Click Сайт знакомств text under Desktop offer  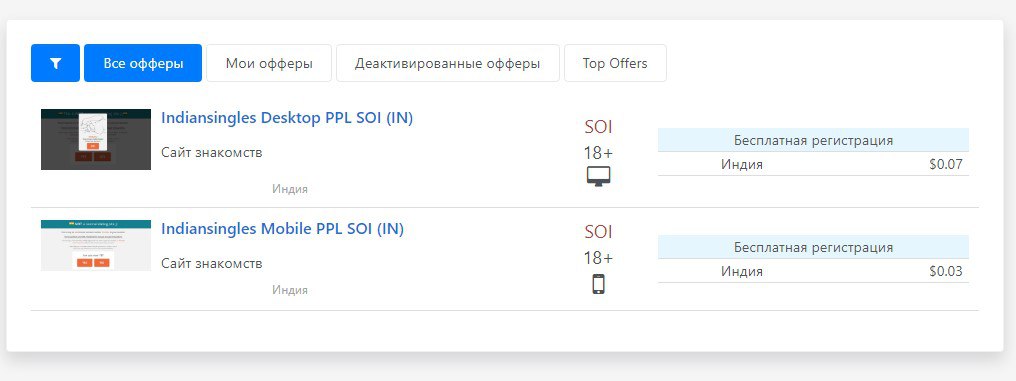point(212,153)
